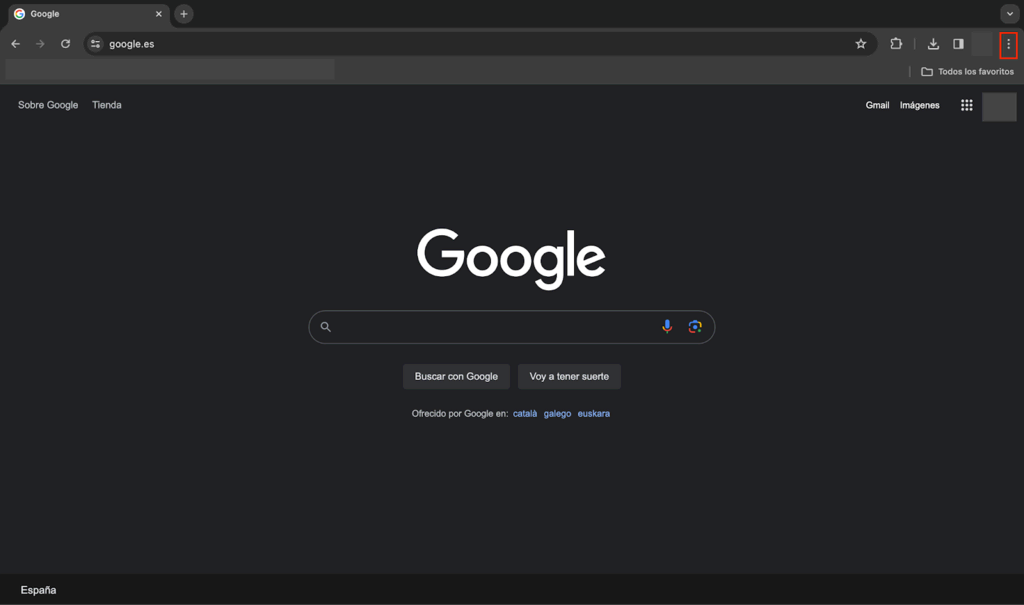1024x605 pixels.
Task: Reload the google.es page
Action: (x=65, y=44)
